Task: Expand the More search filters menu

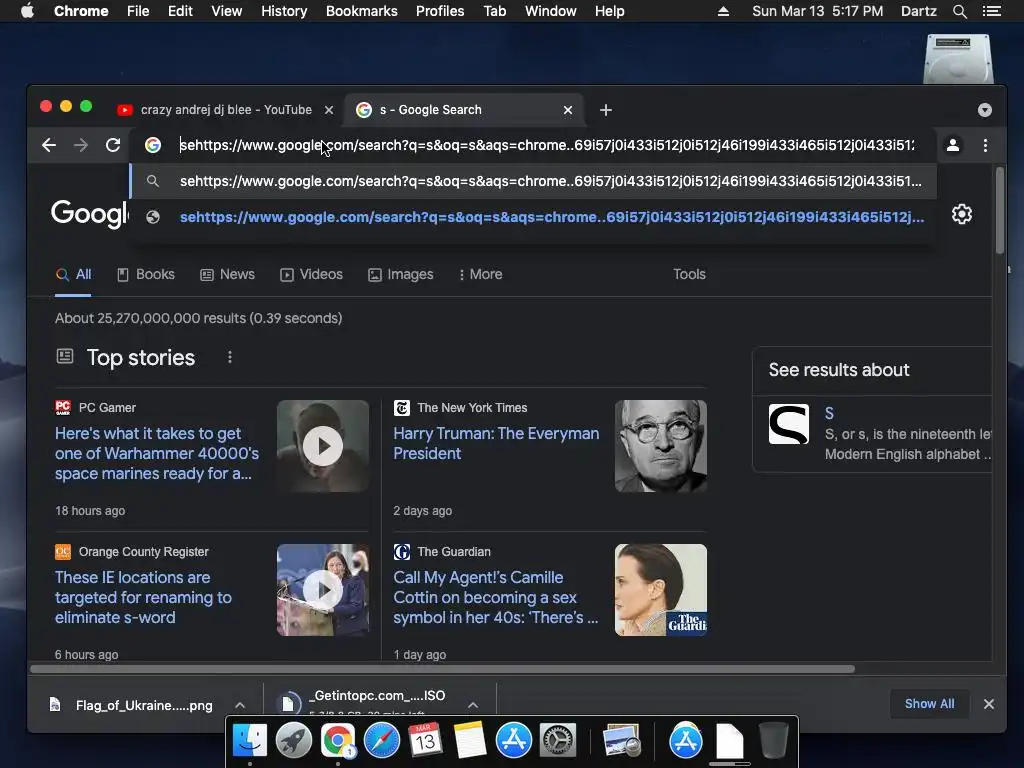Action: point(480,274)
